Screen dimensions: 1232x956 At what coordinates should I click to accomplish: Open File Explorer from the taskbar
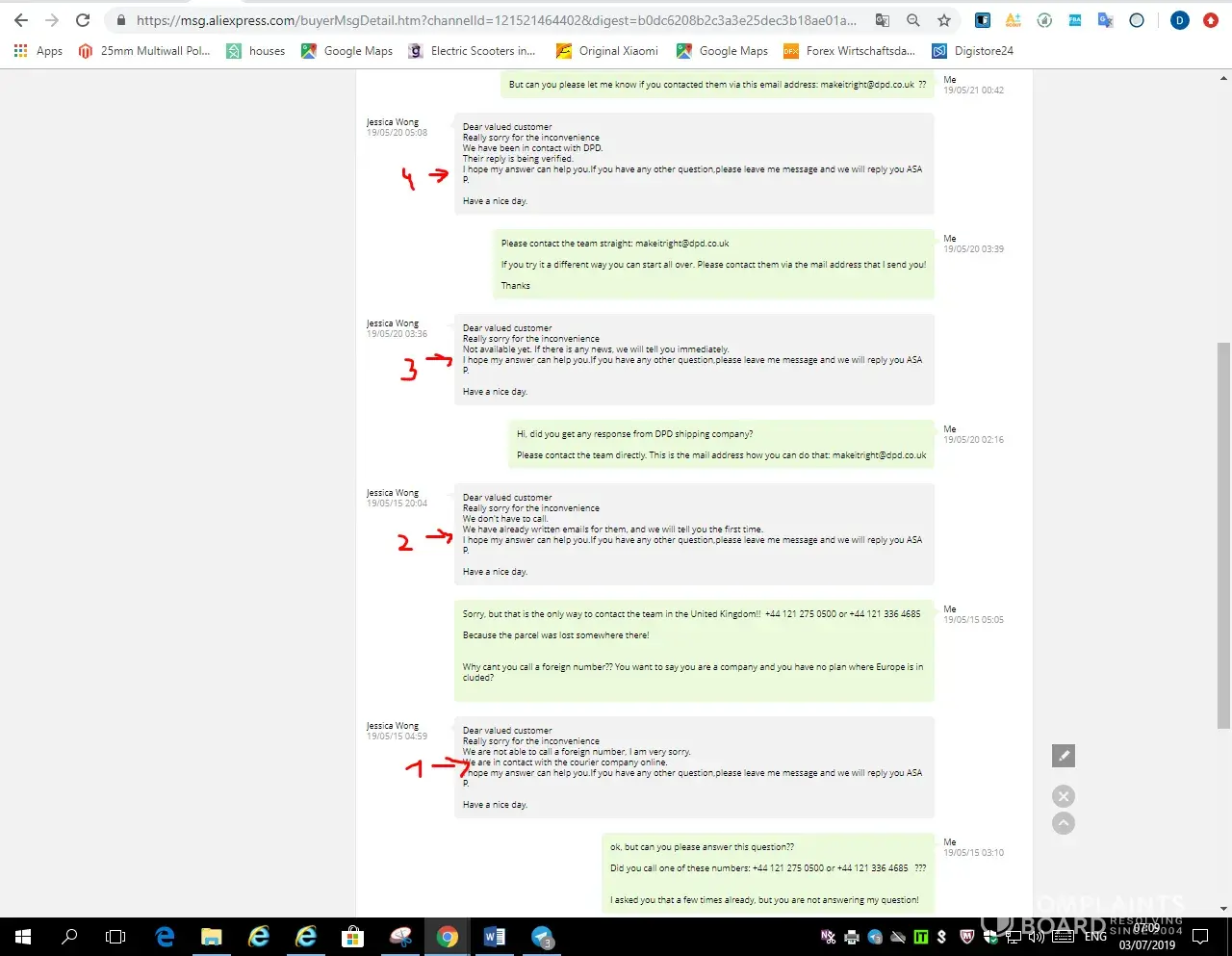[x=212, y=936]
